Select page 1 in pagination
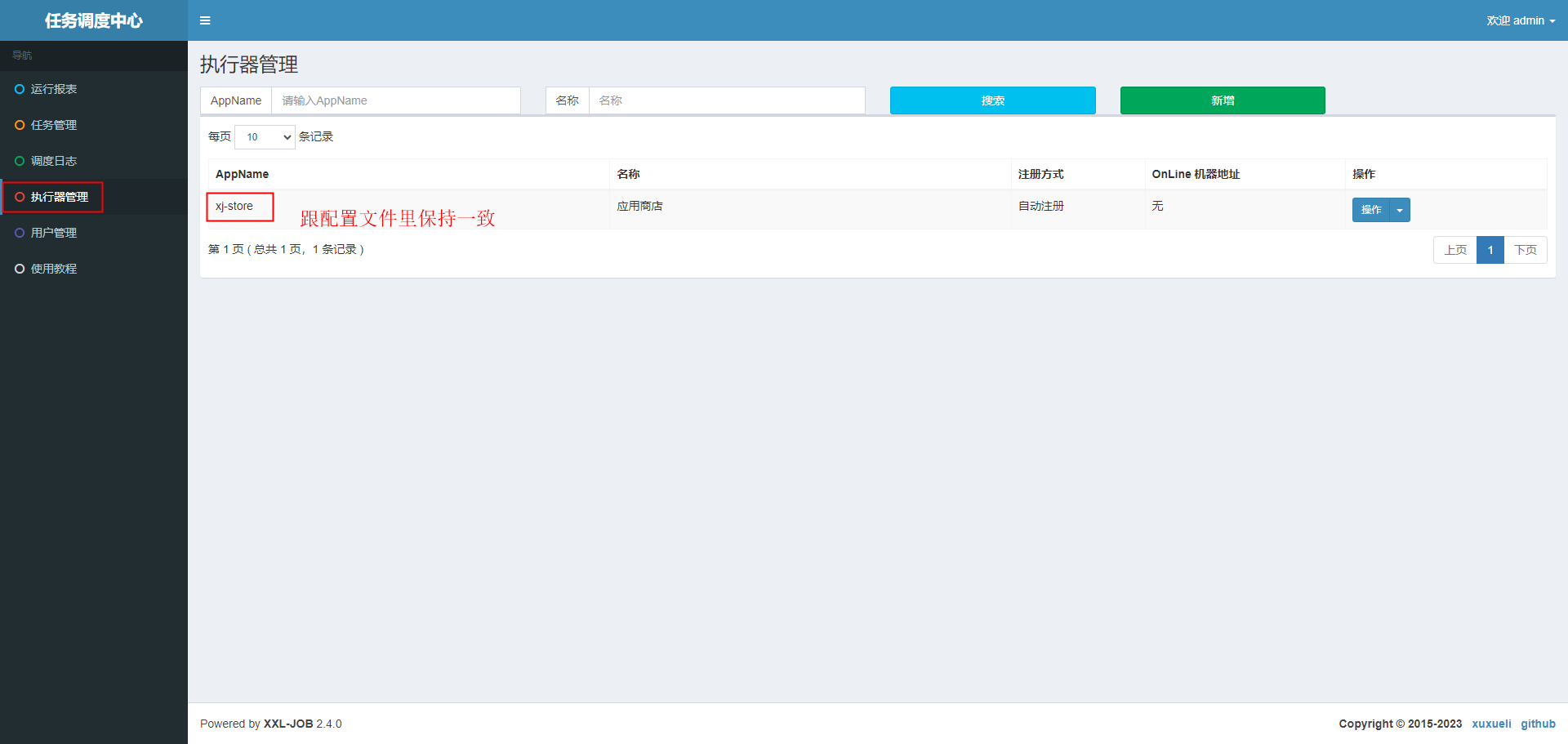 click(1490, 250)
